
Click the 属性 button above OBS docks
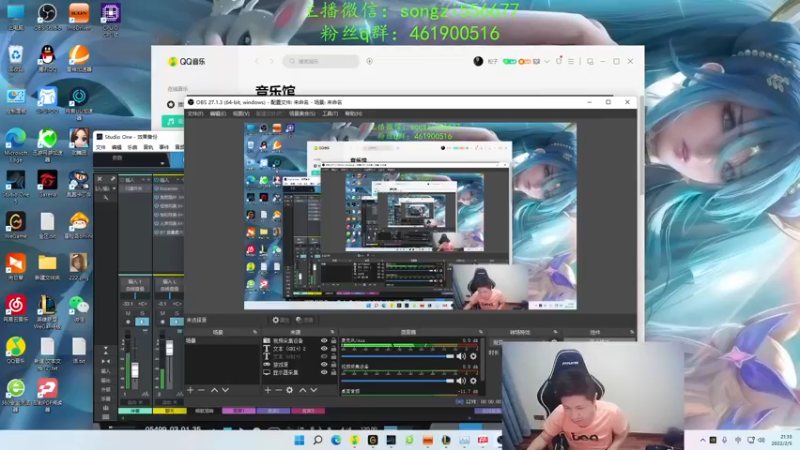pos(281,320)
